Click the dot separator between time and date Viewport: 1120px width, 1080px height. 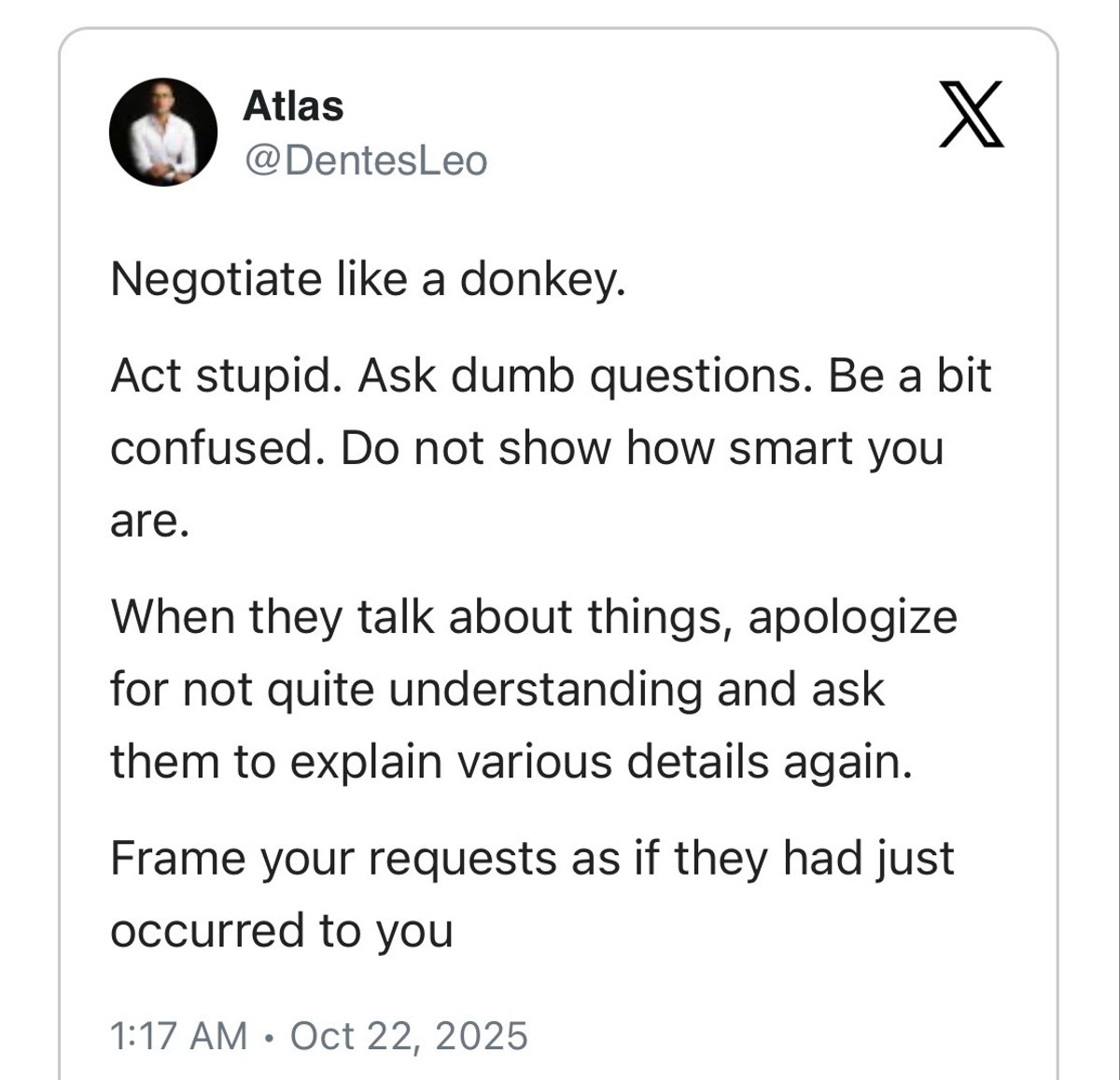(x=269, y=1036)
